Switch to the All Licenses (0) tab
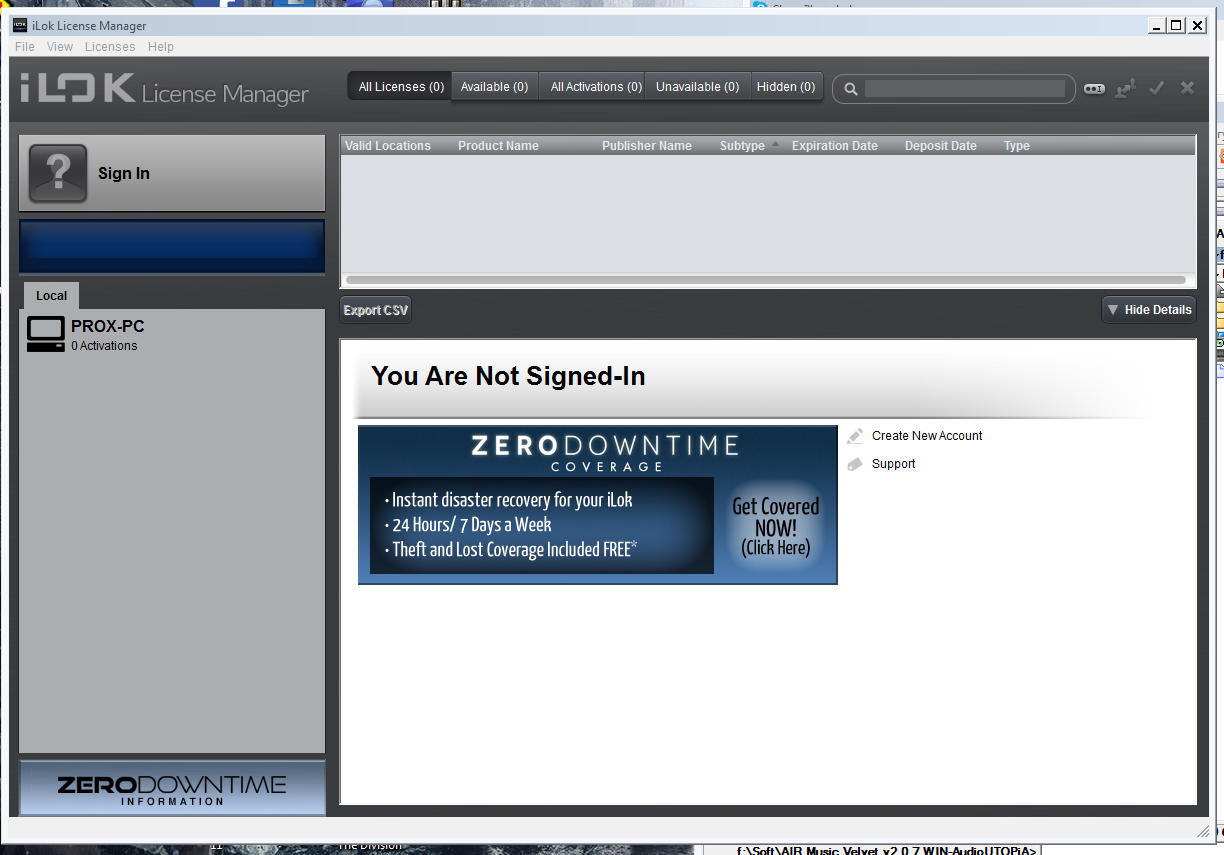The height and width of the screenshot is (855, 1224). (x=401, y=87)
